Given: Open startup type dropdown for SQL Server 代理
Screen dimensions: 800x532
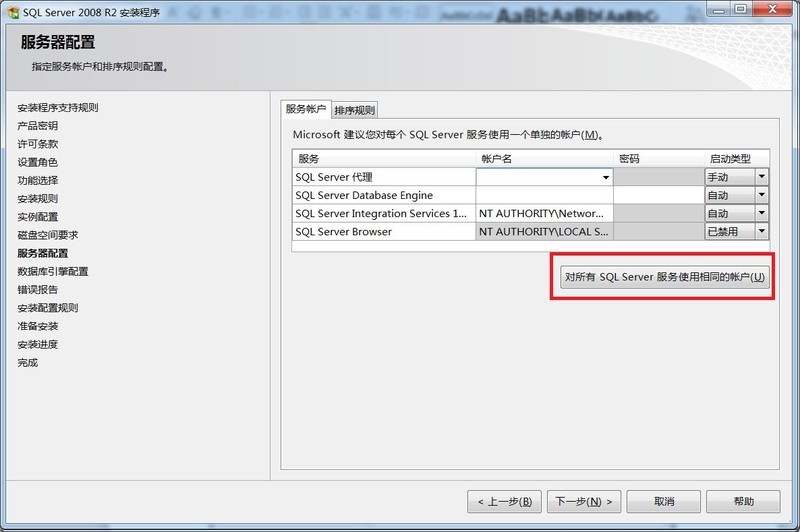Looking at the screenshot, I should click(x=761, y=177).
